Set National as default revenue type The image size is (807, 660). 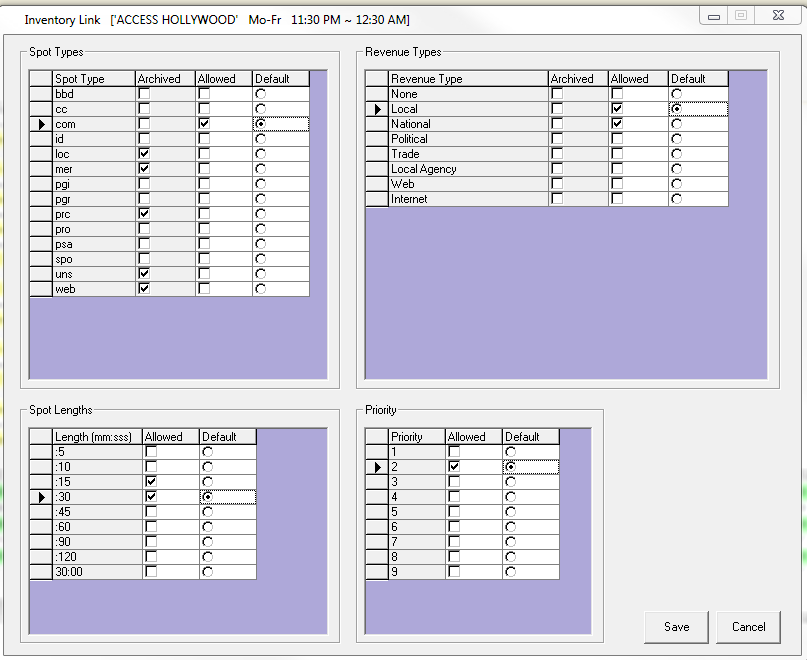coord(677,124)
